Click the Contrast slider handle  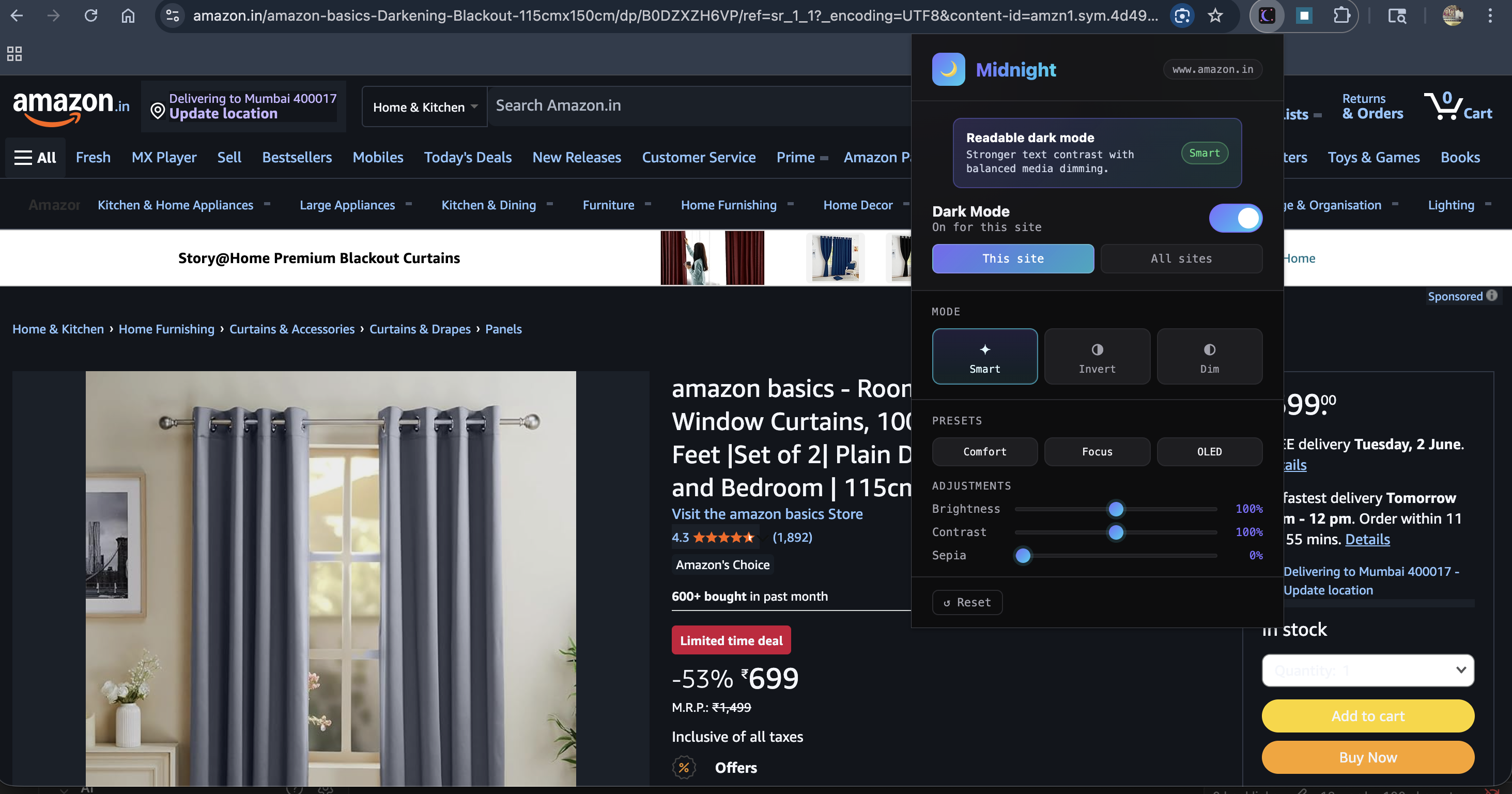coord(1116,532)
